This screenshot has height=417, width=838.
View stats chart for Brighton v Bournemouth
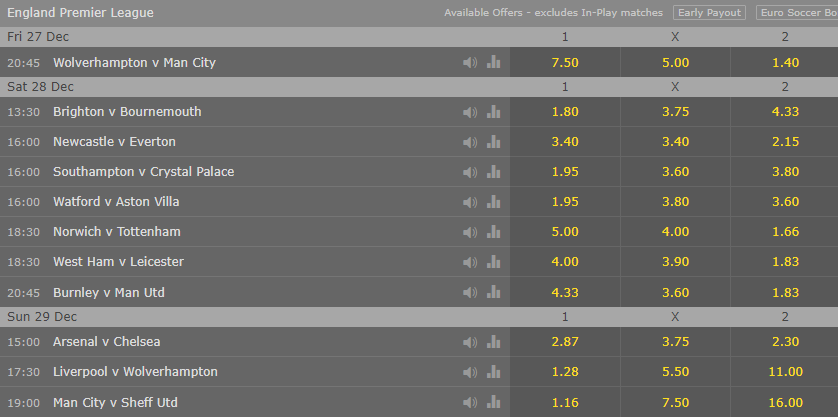[x=493, y=112]
